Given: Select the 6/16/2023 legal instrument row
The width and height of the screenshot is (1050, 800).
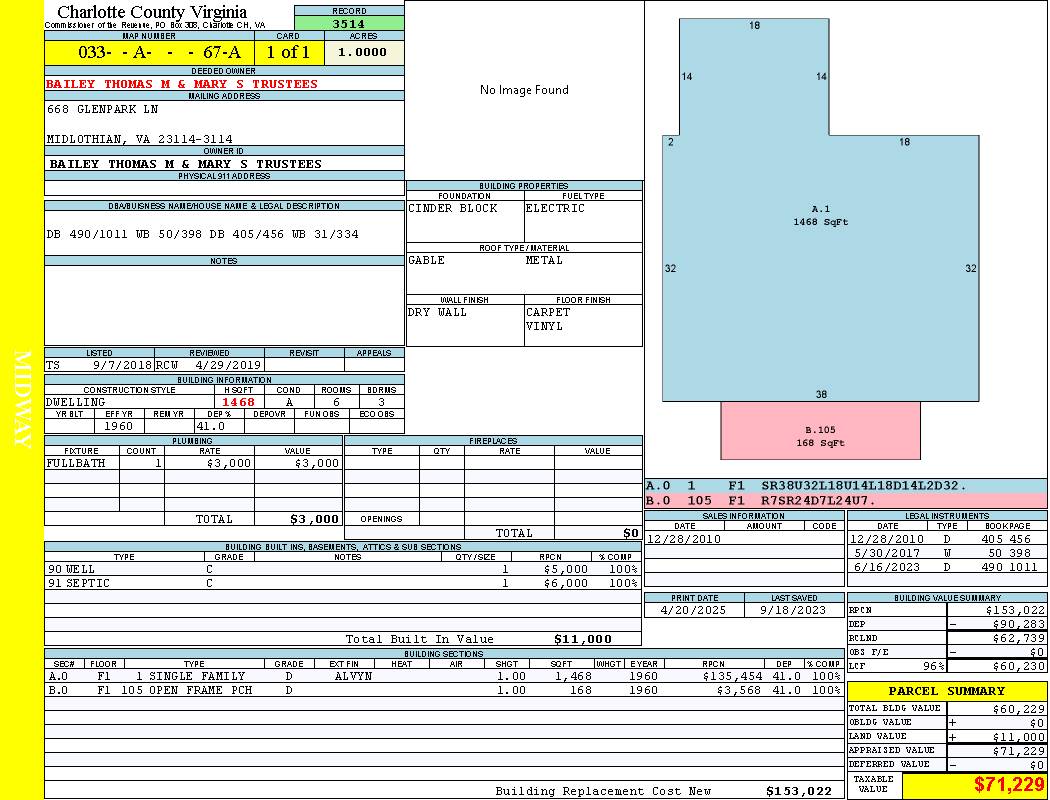Looking at the screenshot, I should (x=945, y=567).
